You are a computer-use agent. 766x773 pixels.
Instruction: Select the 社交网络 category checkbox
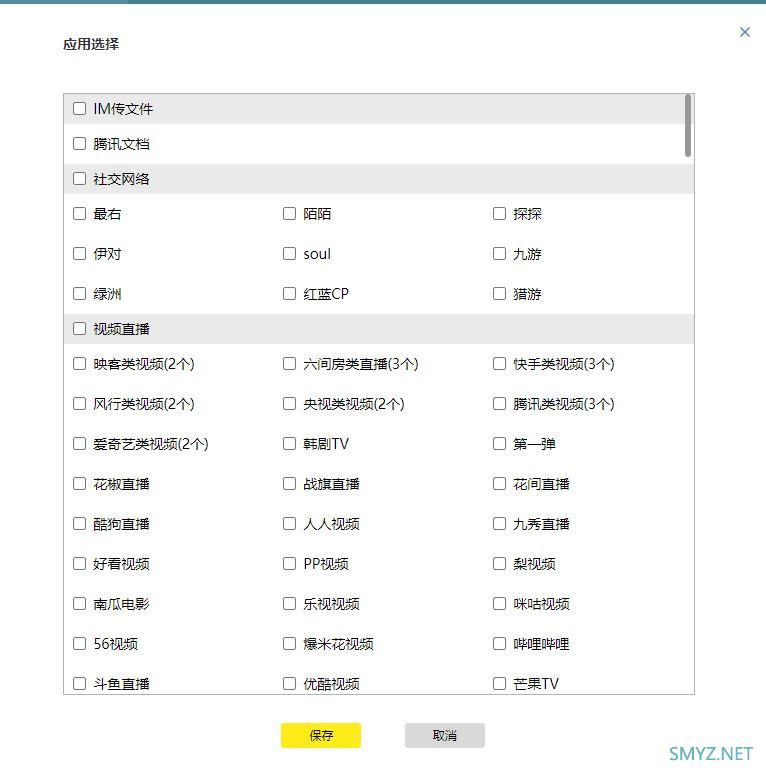(x=79, y=178)
